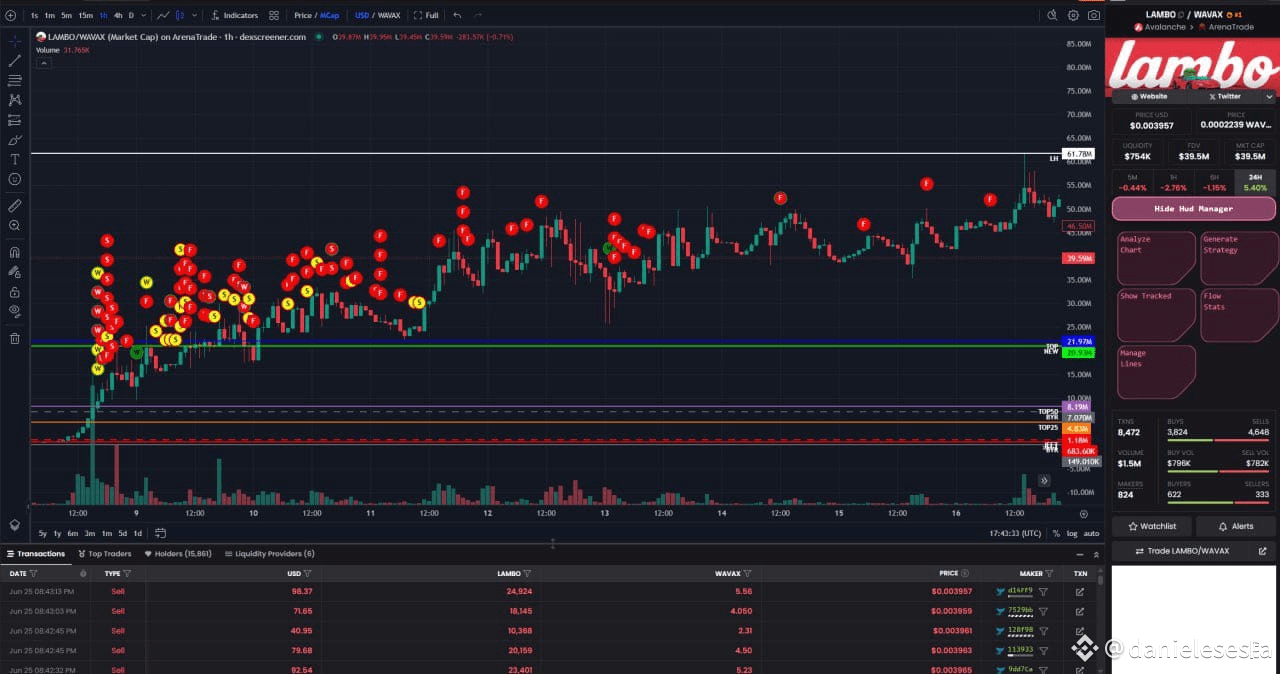The image size is (1280, 674).
Task: Set chart currency to WAVAX
Action: click(388, 15)
